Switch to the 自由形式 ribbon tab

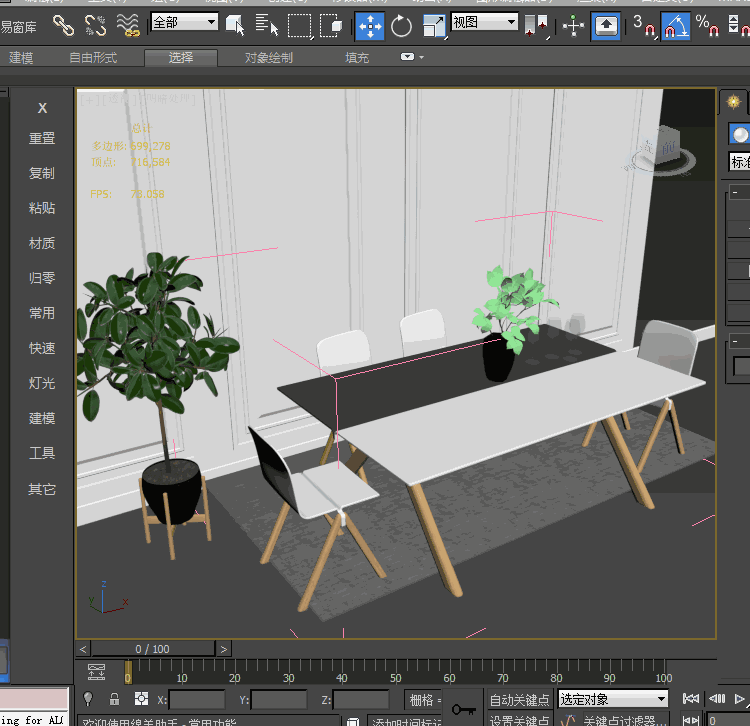[x=93, y=58]
